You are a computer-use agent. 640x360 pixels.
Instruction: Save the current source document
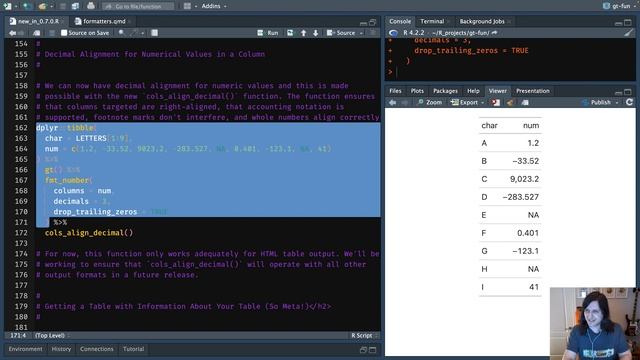click(x=51, y=33)
